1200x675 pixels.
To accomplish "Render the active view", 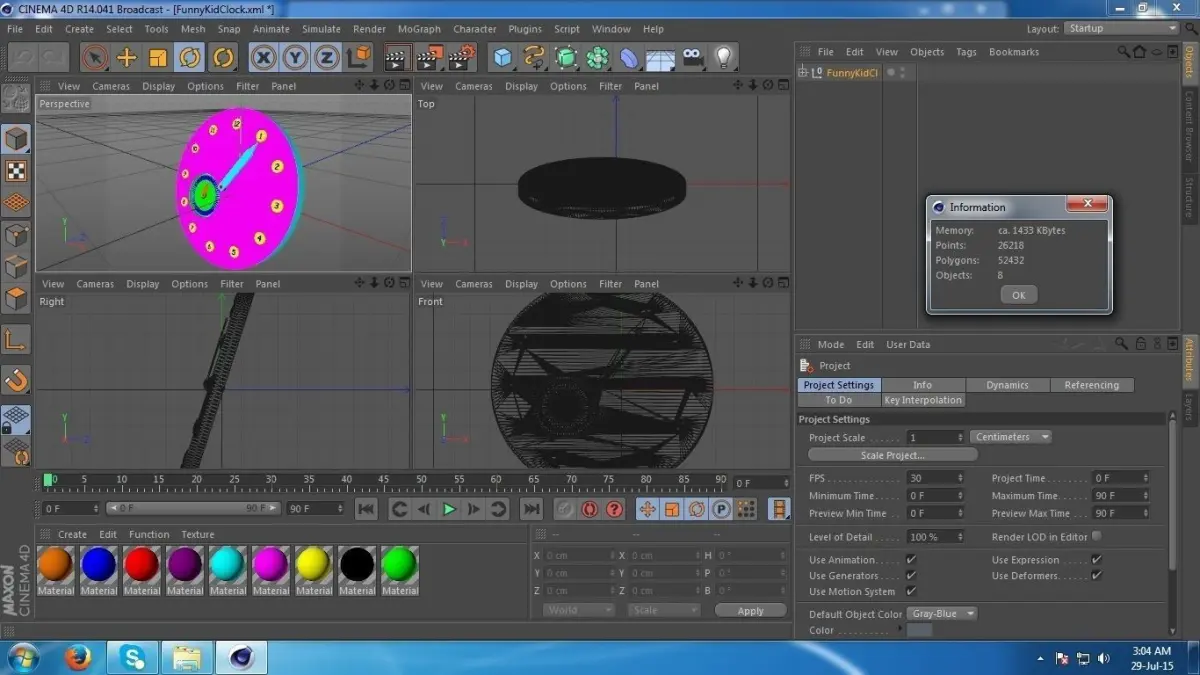I will (x=397, y=57).
